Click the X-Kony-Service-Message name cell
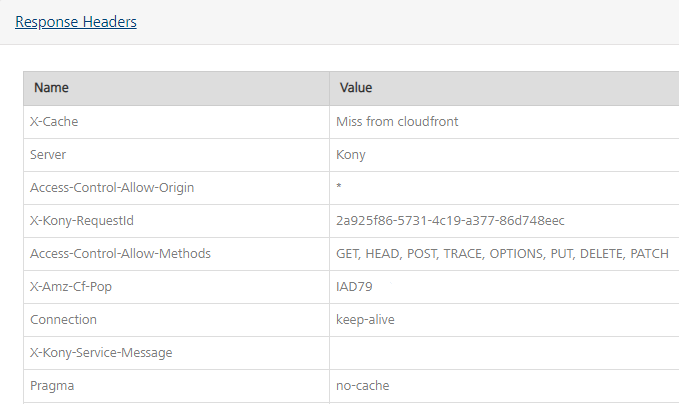This screenshot has width=679, height=404. click(176, 353)
